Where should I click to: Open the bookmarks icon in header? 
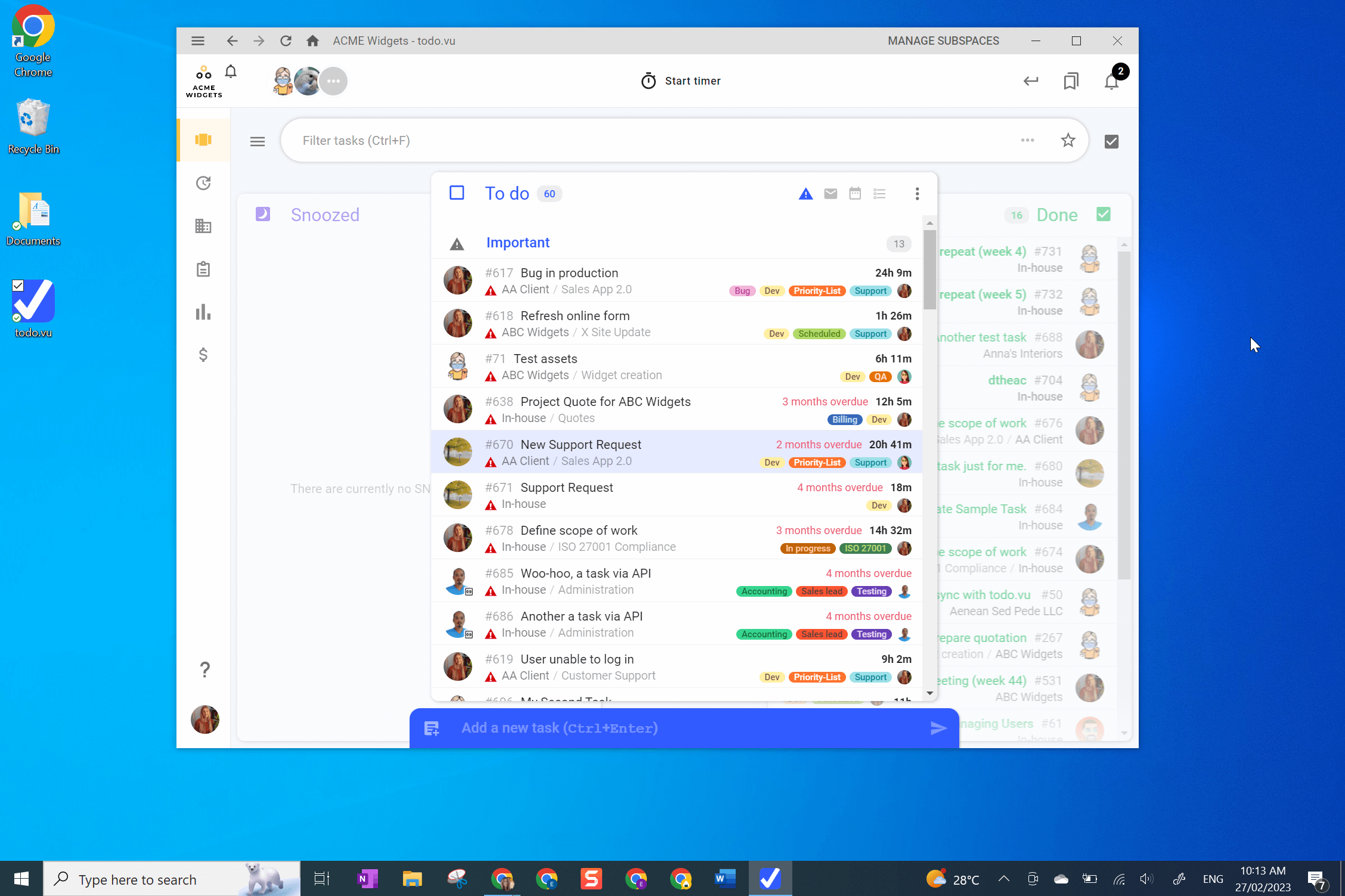tap(1071, 81)
